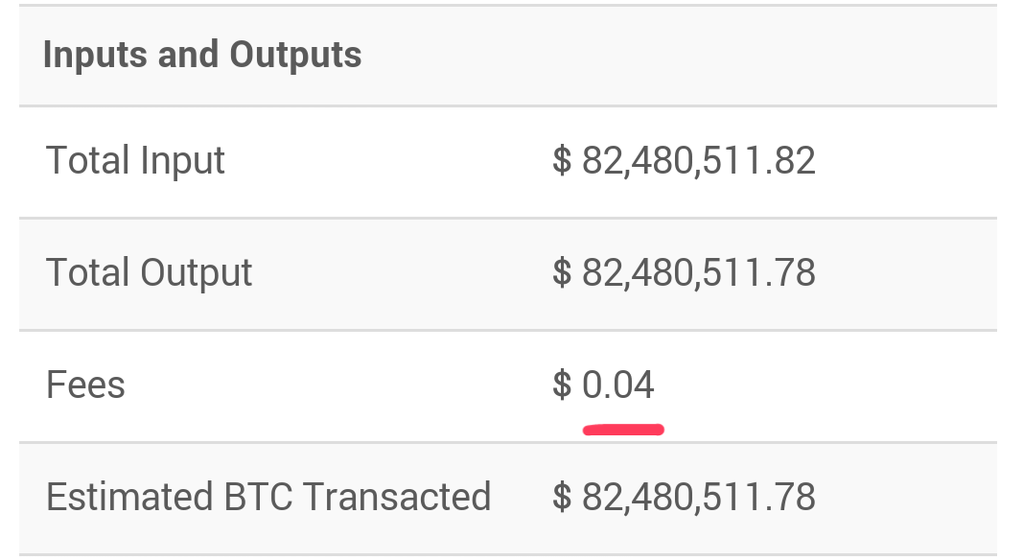Image resolution: width=1023 pixels, height=560 pixels.
Task: Click the dollar sign in Total Input row
Action: coord(562,161)
